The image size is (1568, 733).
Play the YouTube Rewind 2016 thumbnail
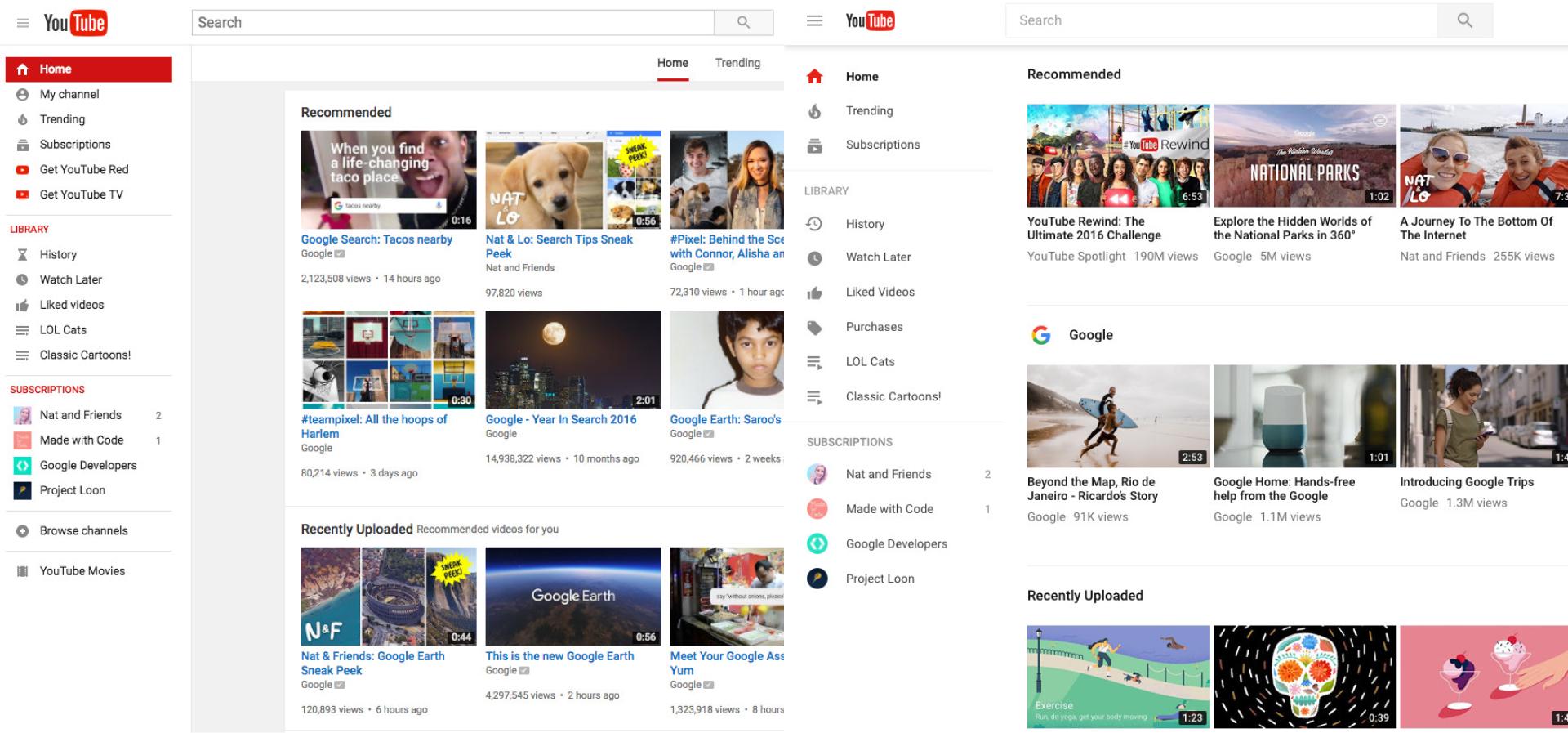pos(1118,155)
